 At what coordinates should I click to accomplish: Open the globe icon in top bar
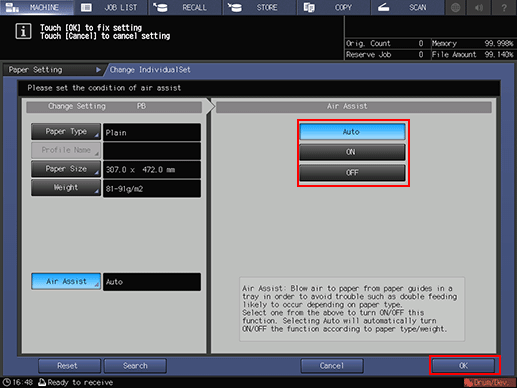click(x=455, y=7)
